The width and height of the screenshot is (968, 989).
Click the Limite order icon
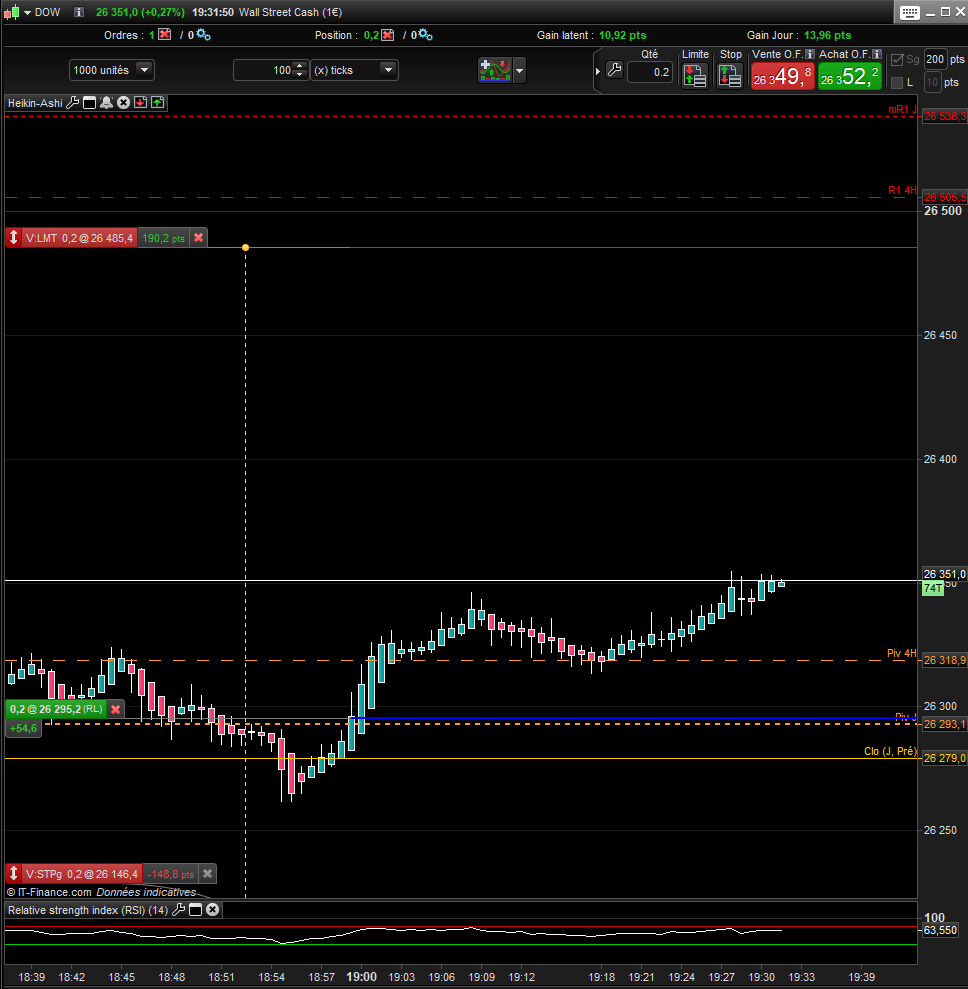[x=695, y=76]
